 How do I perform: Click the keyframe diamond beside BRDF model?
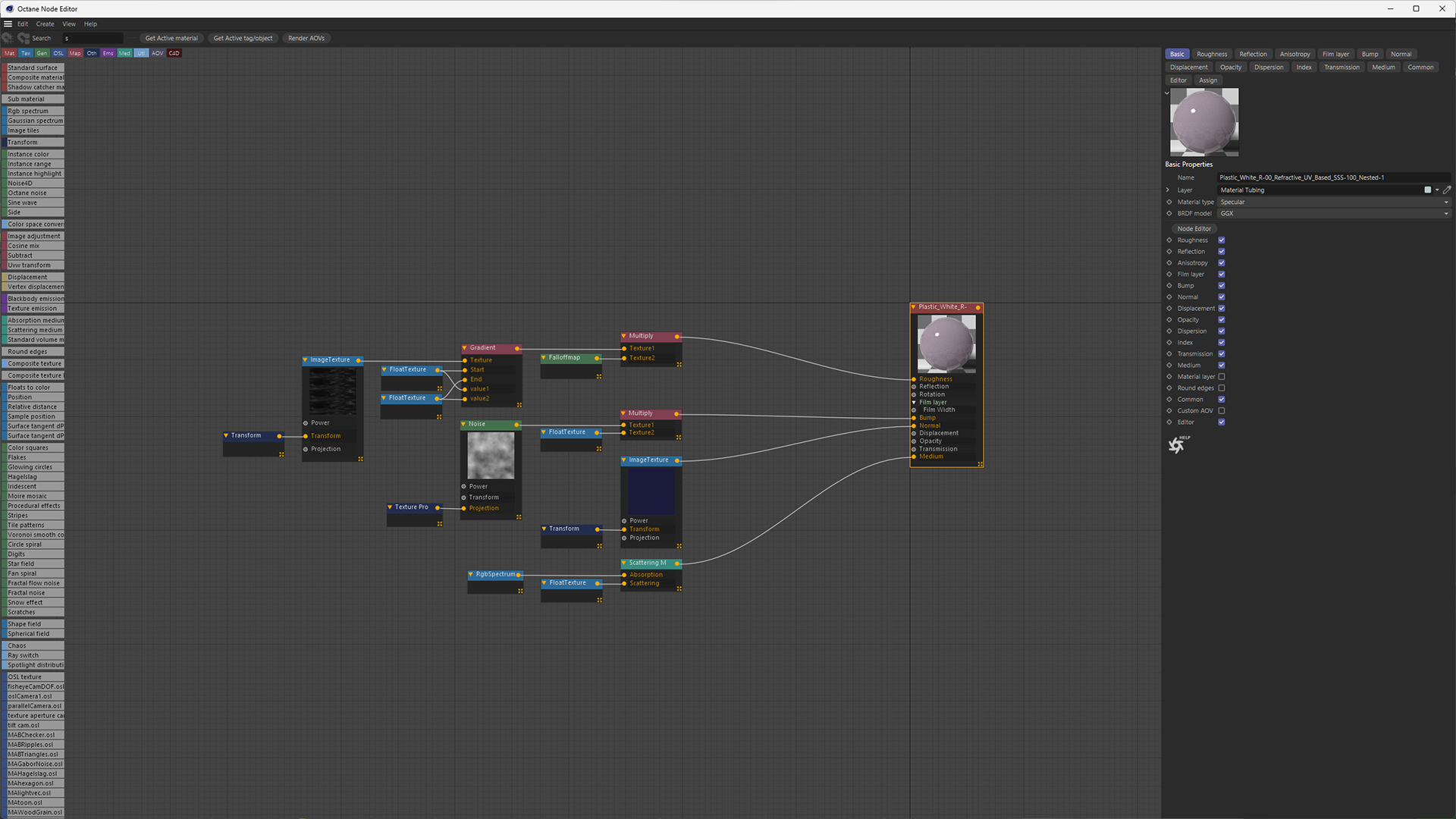[x=1169, y=213]
